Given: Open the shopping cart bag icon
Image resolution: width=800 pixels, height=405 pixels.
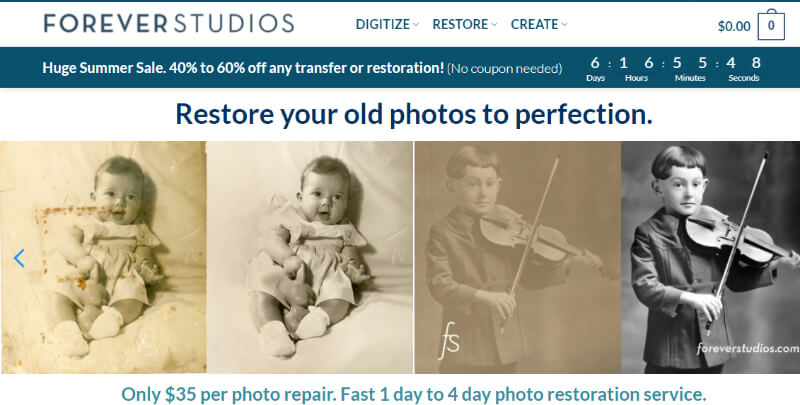Looking at the screenshot, I should [x=771, y=25].
